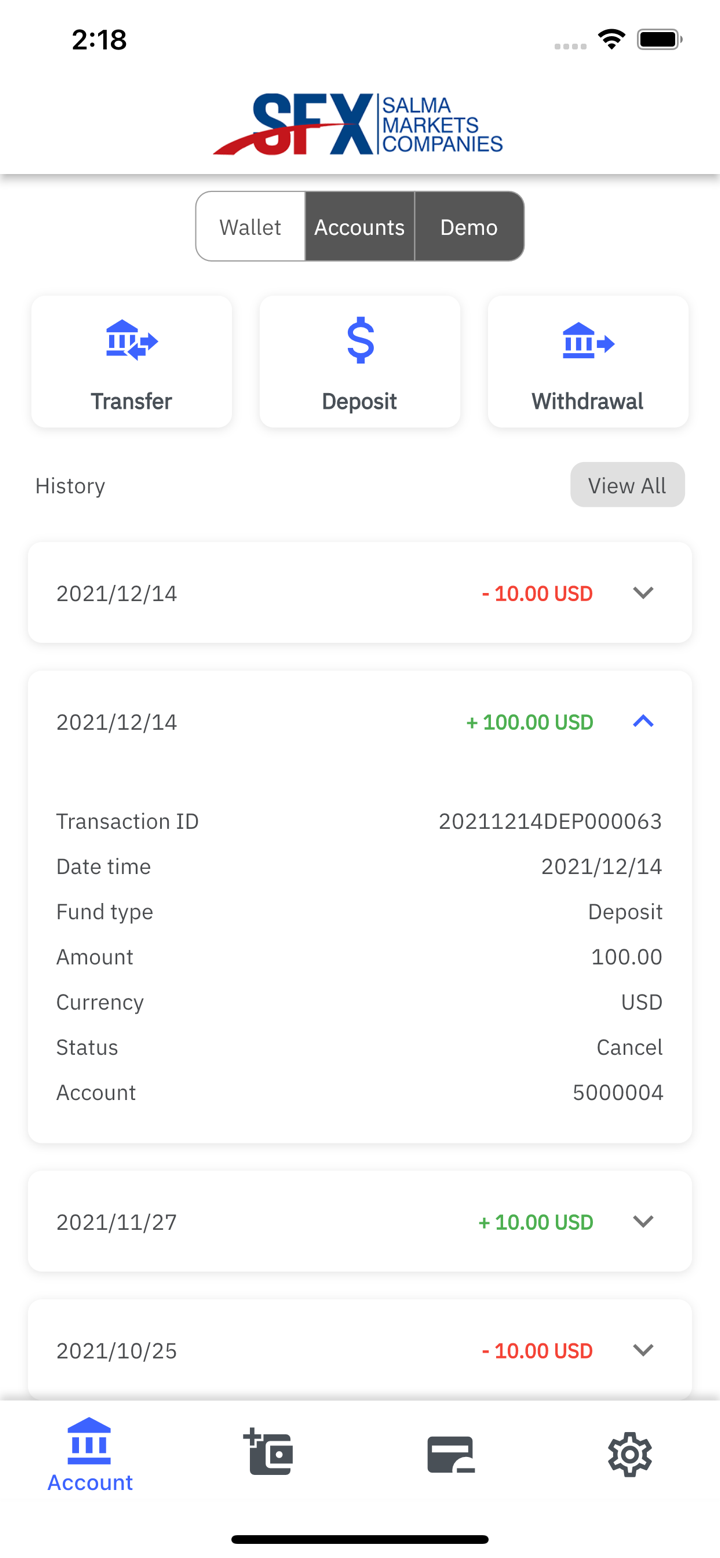This screenshot has height=1558, width=720.
Task: Tap the account number 5000004
Action: tap(617, 1093)
